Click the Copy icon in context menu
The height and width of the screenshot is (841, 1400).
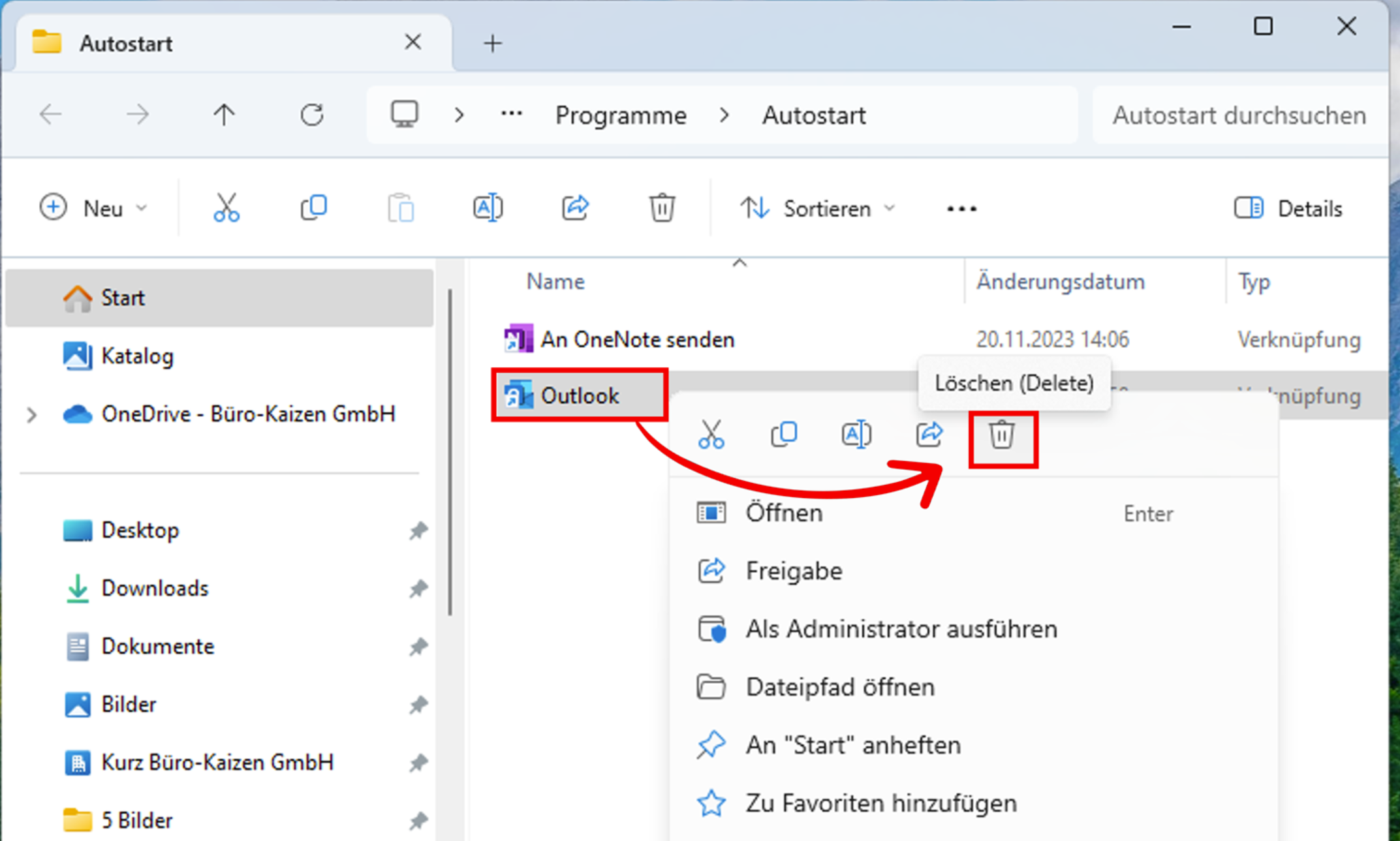coord(784,435)
